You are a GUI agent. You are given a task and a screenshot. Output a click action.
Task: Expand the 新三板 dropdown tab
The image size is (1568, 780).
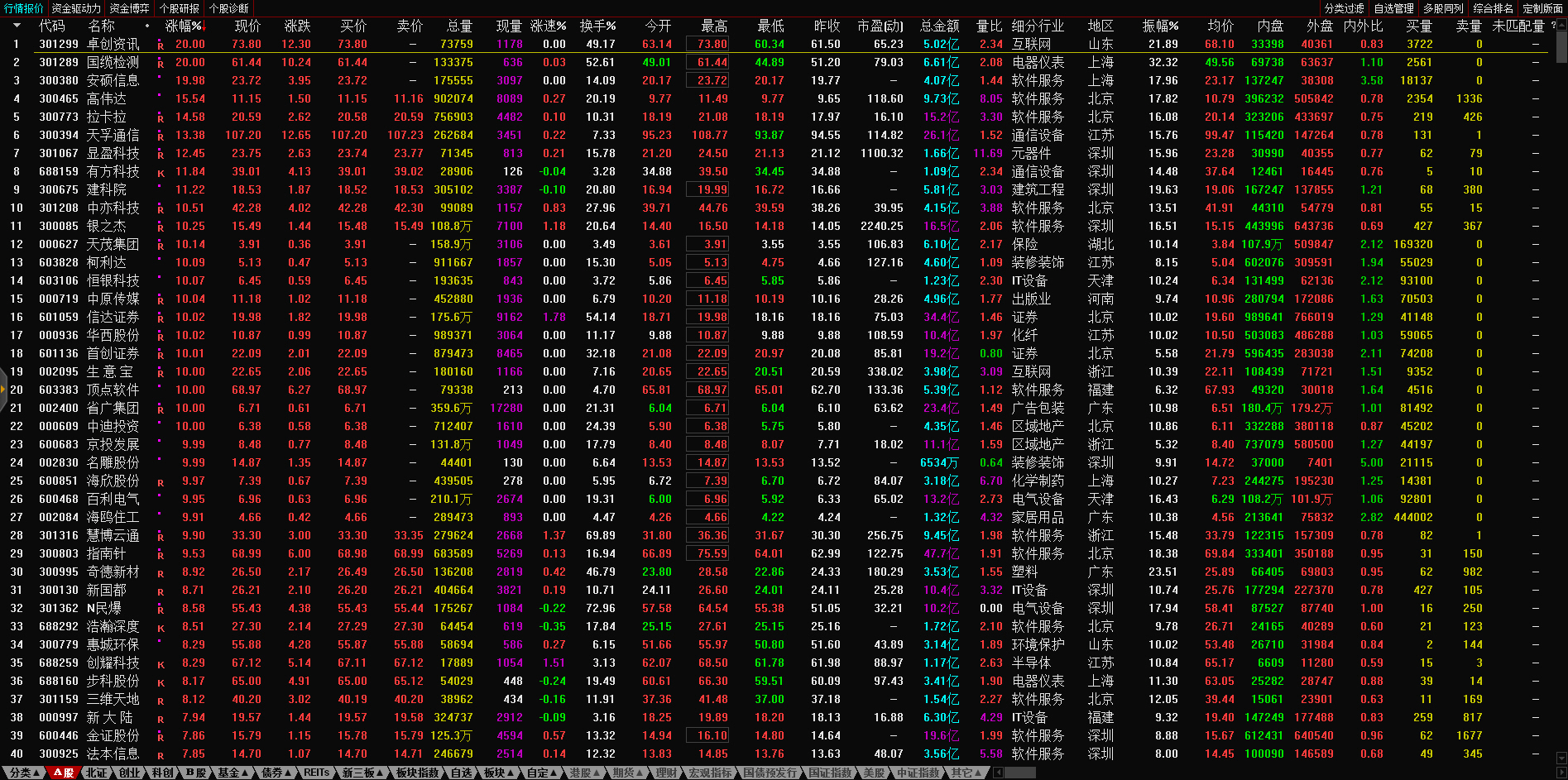[362, 773]
